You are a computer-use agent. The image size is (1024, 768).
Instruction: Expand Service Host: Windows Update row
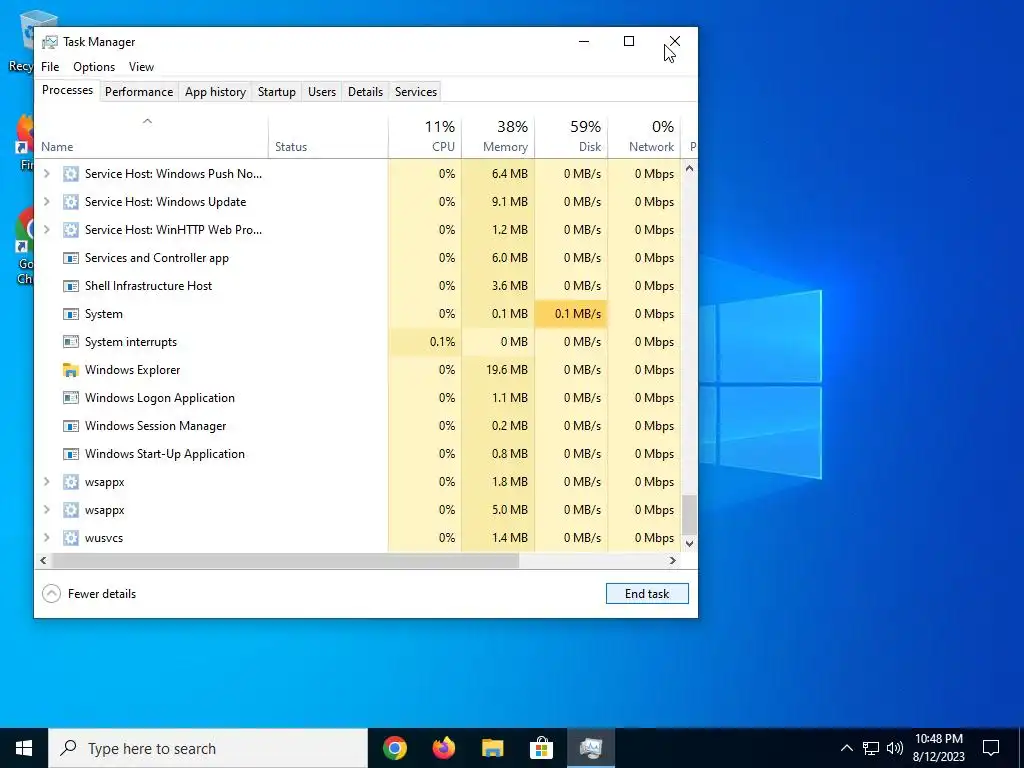46,202
